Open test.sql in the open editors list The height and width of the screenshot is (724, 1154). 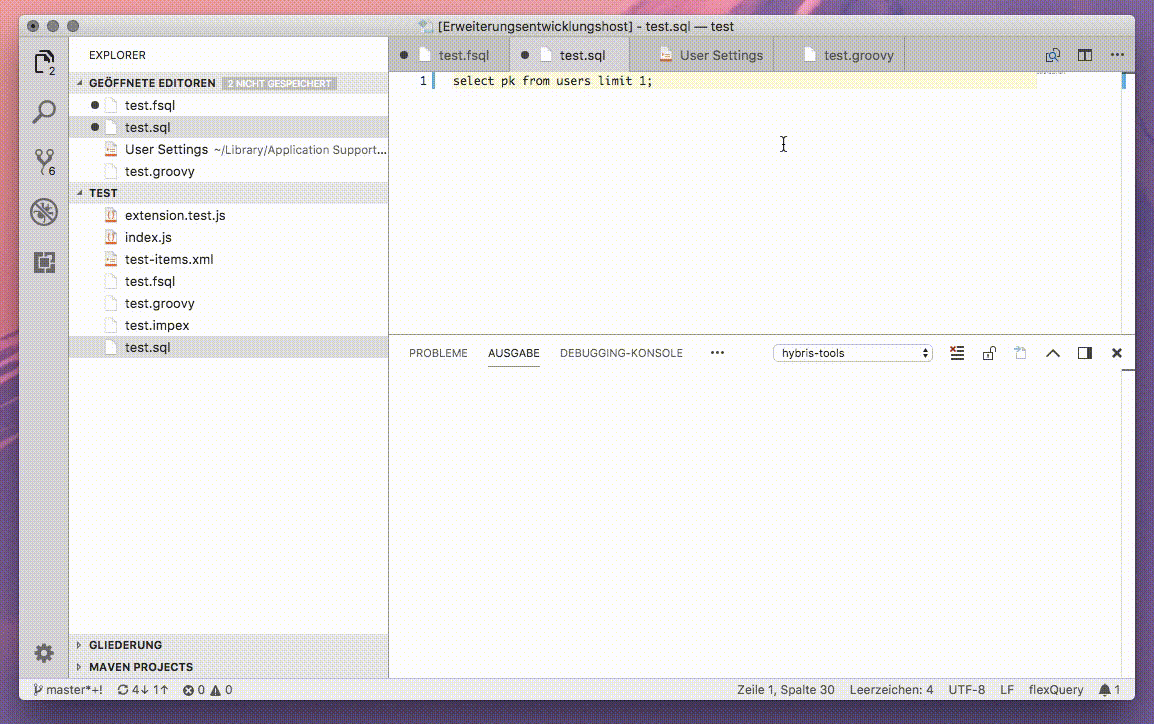coord(228,127)
